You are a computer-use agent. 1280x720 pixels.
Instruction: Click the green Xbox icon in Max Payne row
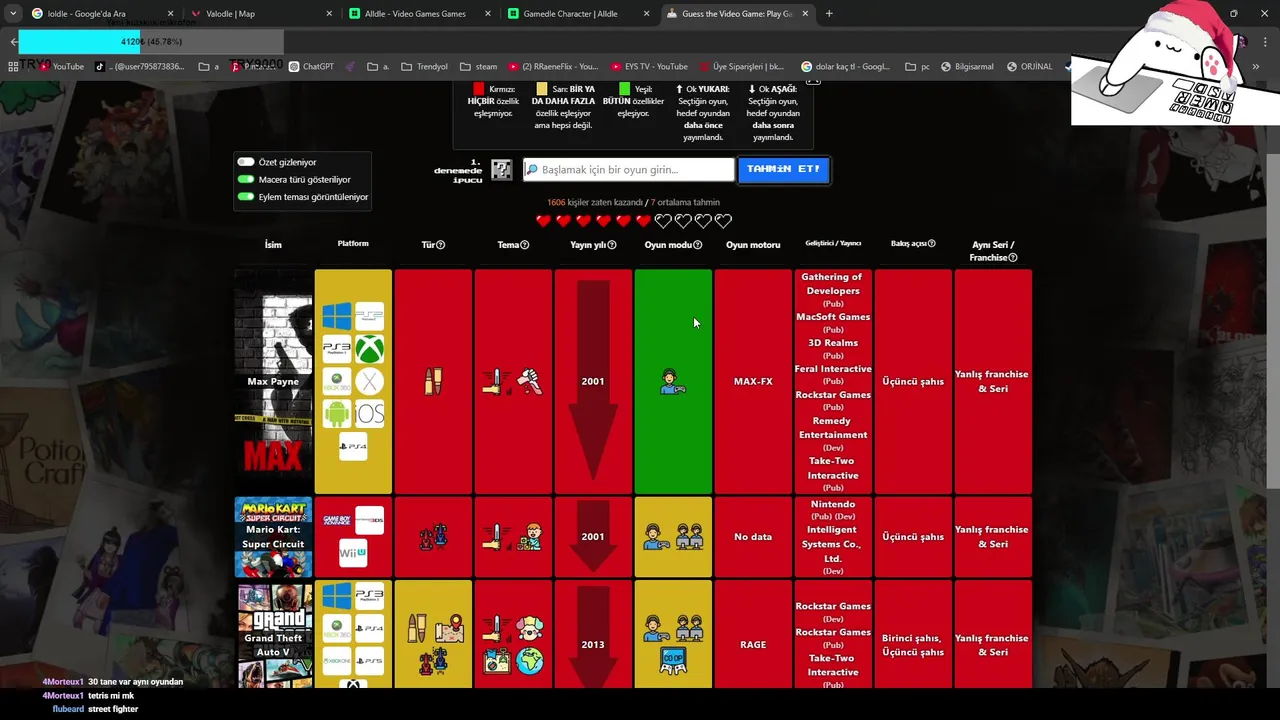[x=369, y=349]
